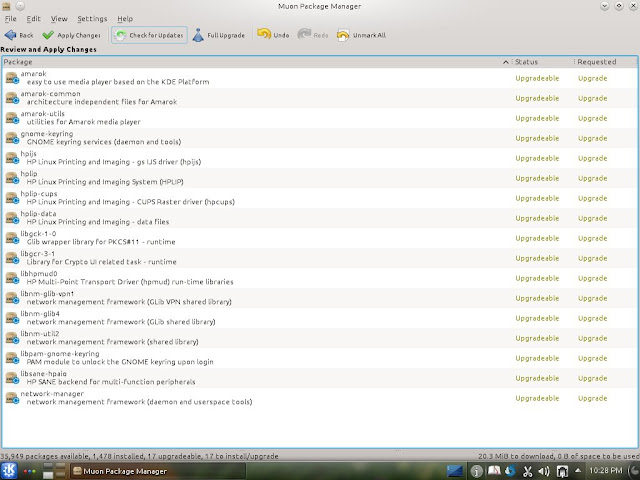Open the activities three-dots icon in panel
The height and width of the screenshot is (480, 640).
pyautogui.click(x=29, y=471)
